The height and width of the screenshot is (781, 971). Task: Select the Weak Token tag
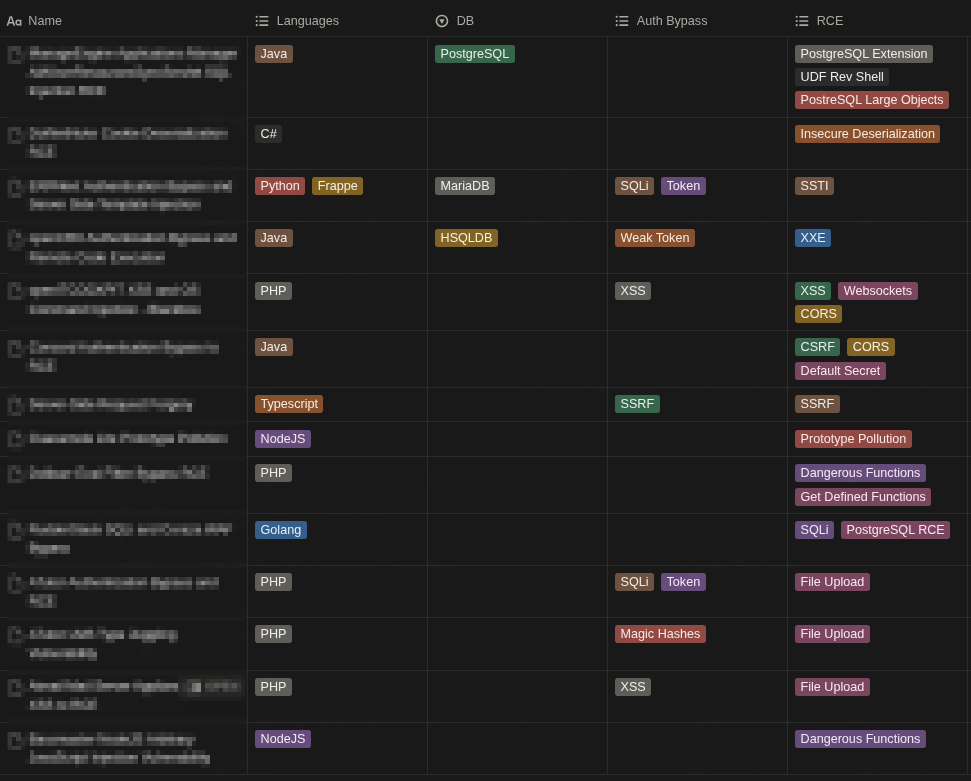pyautogui.click(x=654, y=238)
